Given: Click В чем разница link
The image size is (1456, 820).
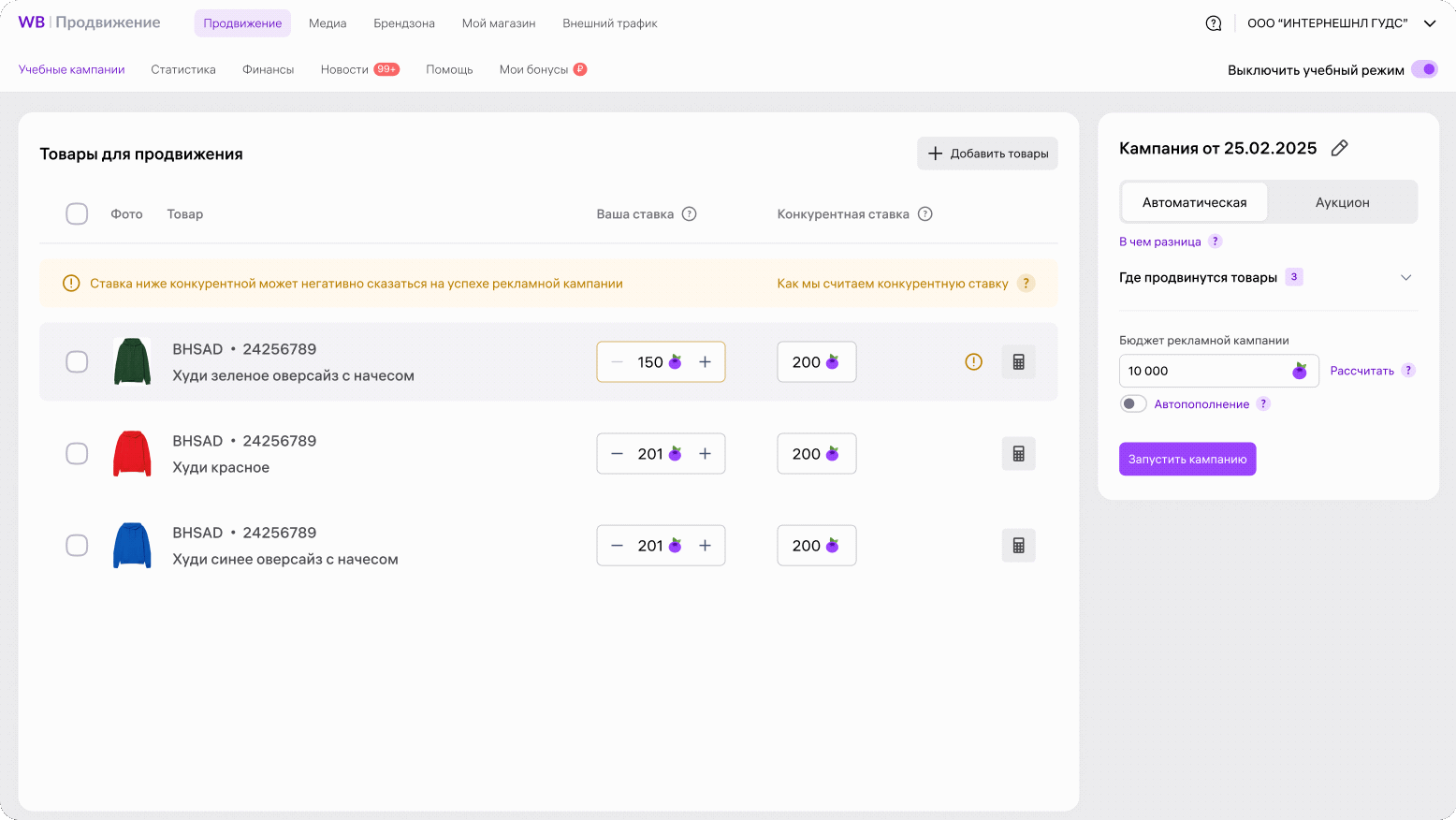Looking at the screenshot, I should [x=1160, y=242].
